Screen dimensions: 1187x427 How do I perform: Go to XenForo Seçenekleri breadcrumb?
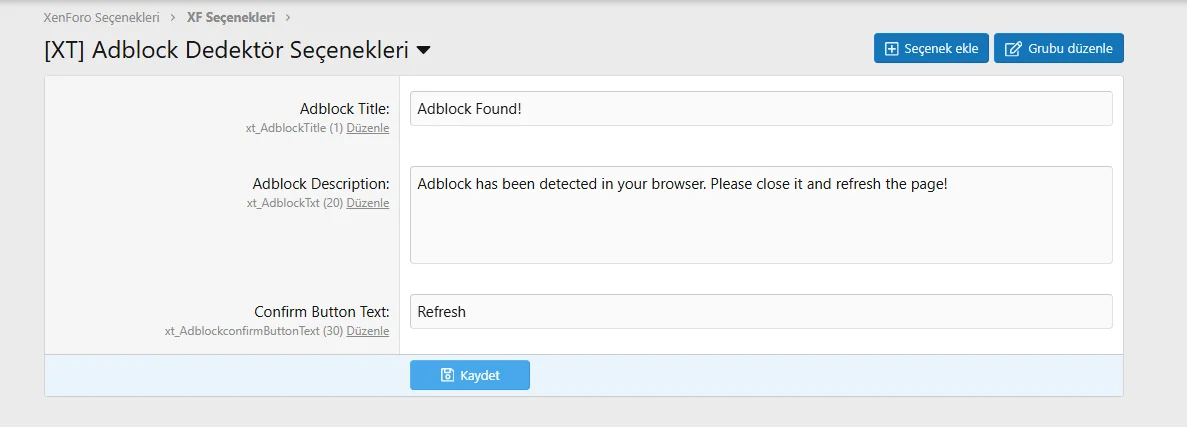101,17
